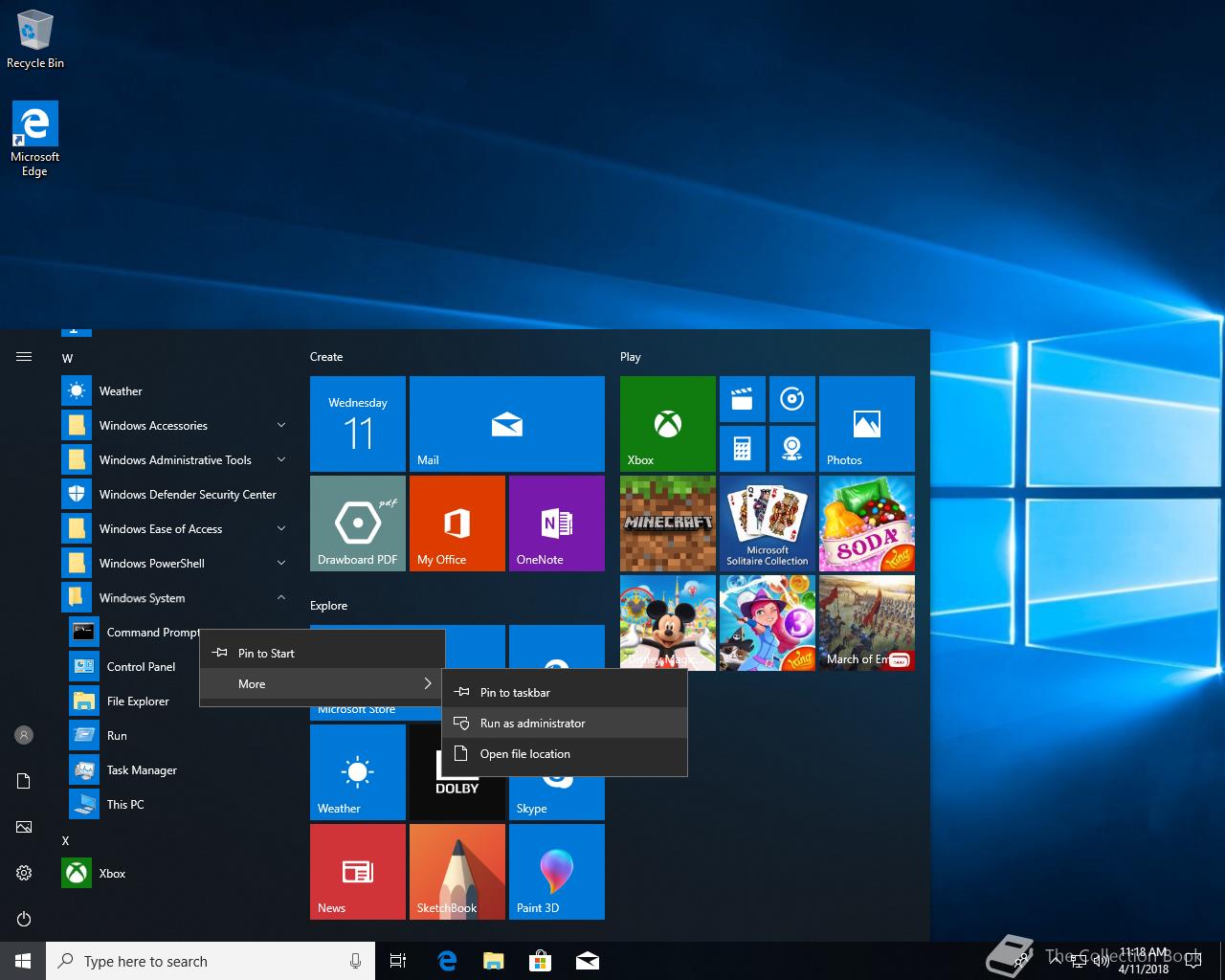Open the Xbox tile
Image resolution: width=1225 pixels, height=980 pixels.
668,423
